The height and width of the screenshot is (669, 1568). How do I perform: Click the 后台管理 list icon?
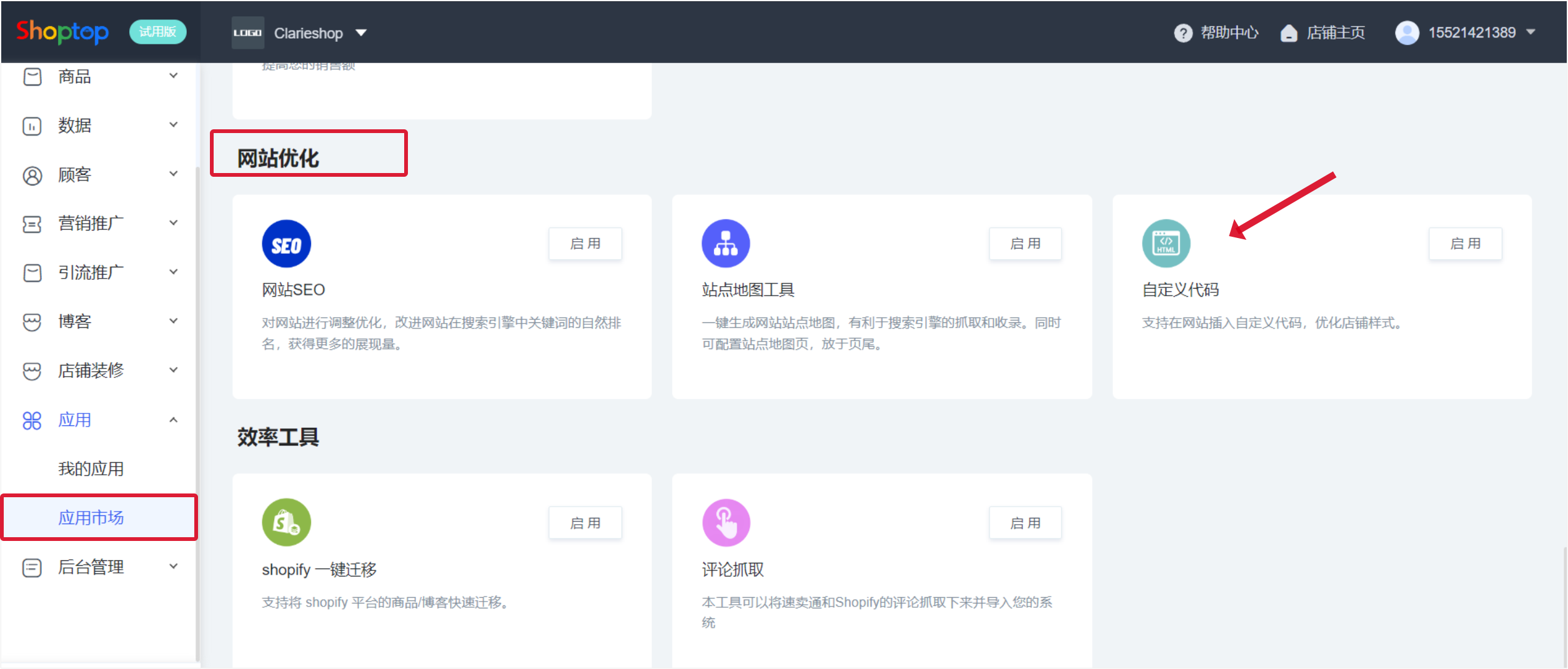pos(32,568)
